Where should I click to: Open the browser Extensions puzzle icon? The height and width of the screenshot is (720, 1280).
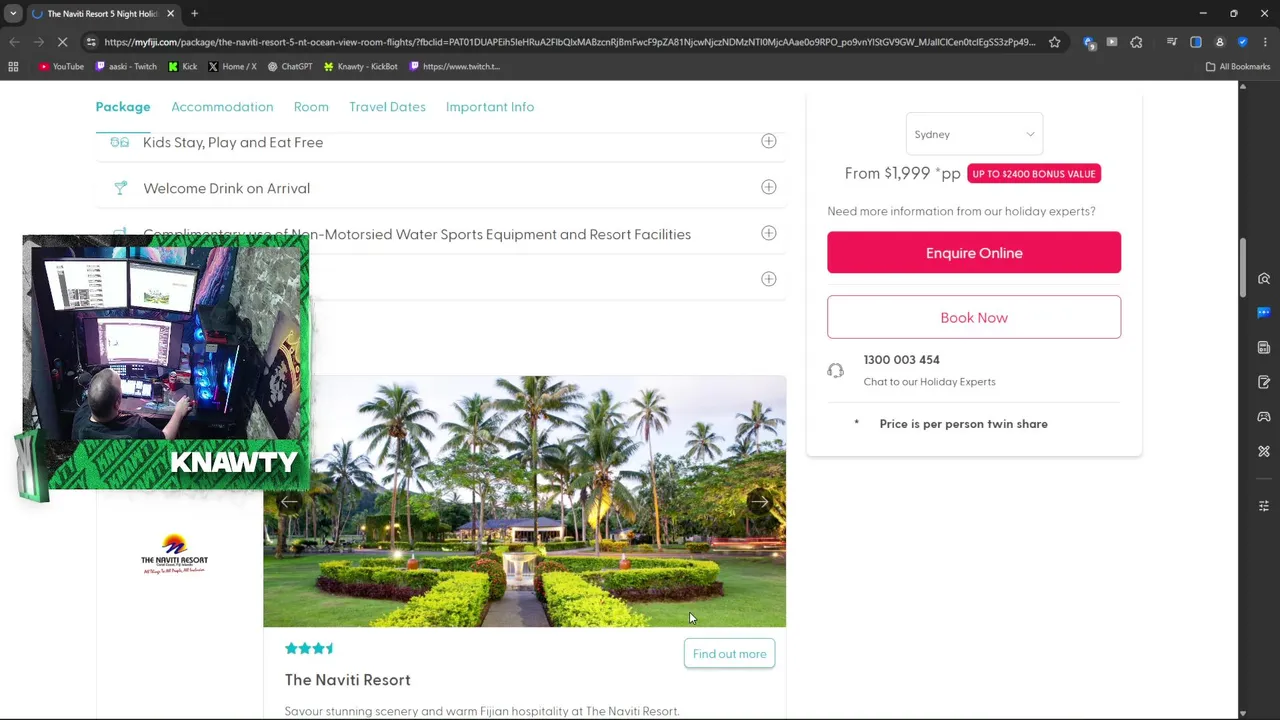pos(1136,42)
